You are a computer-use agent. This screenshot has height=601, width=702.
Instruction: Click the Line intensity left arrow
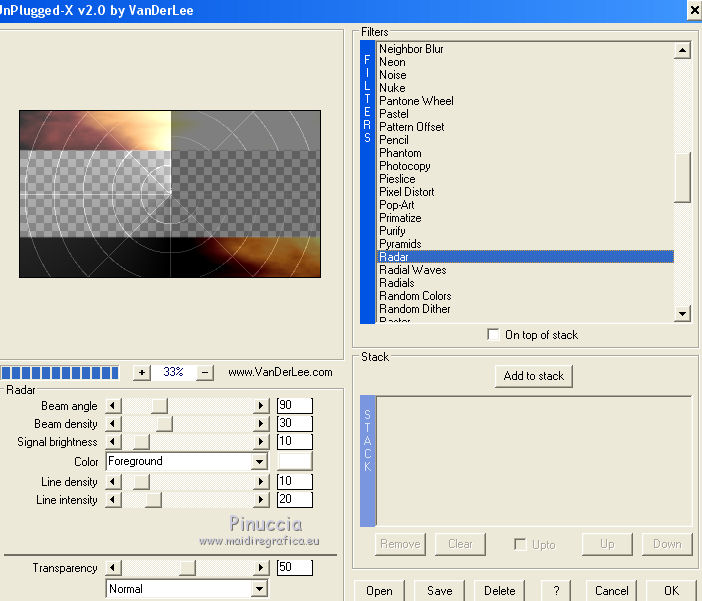click(113, 499)
